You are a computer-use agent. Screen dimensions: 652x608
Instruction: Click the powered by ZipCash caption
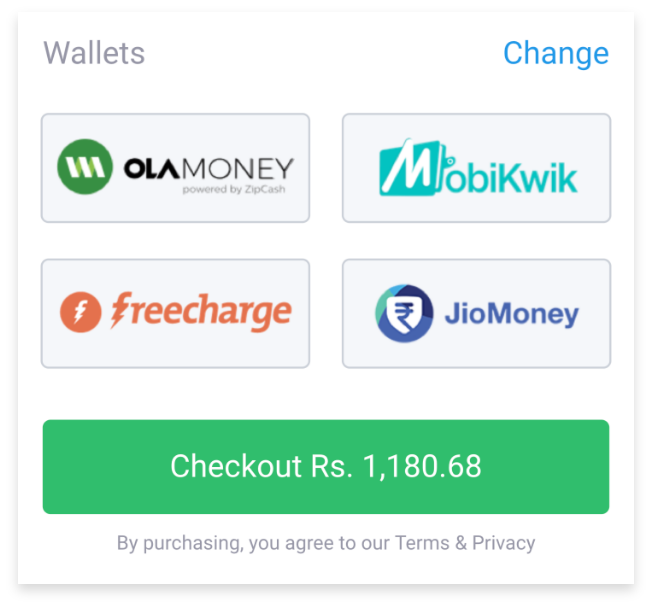click(x=234, y=190)
